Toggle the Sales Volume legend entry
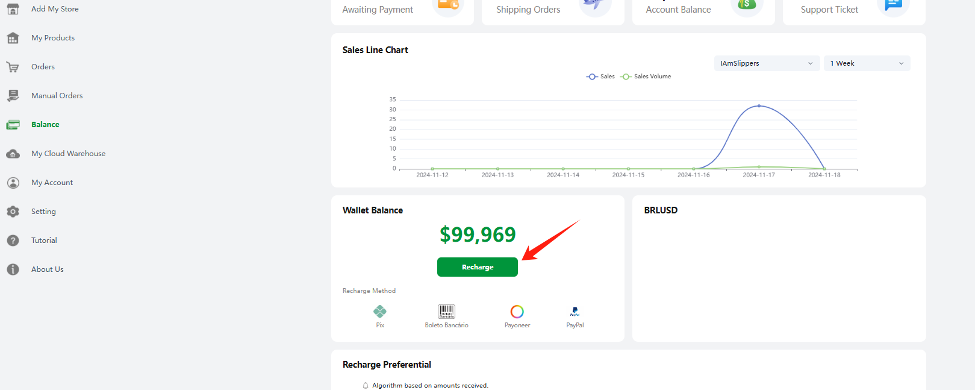977x391 pixels. [x=646, y=77]
